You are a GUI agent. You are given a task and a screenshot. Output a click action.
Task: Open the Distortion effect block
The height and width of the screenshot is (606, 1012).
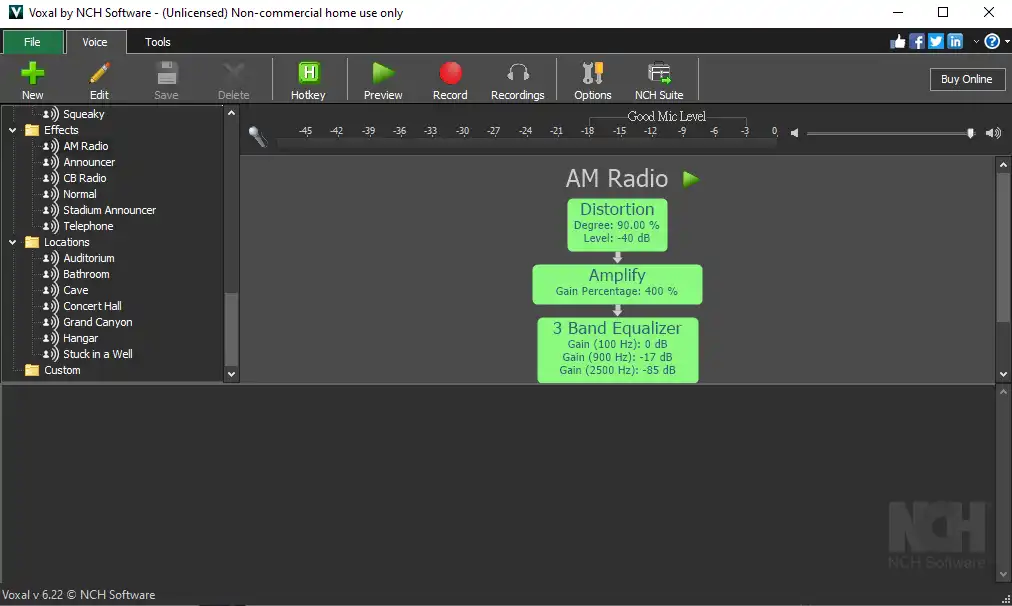tap(617, 224)
